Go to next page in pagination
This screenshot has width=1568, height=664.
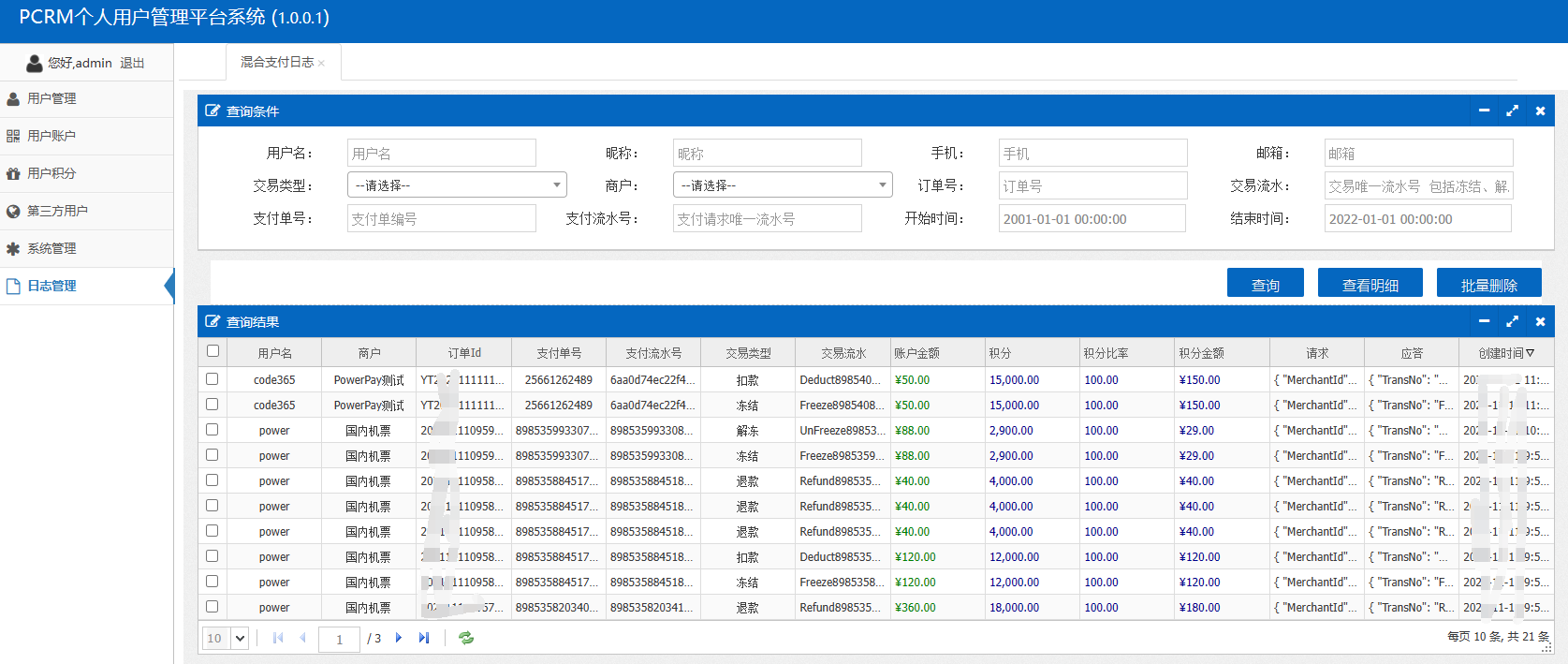[x=399, y=638]
